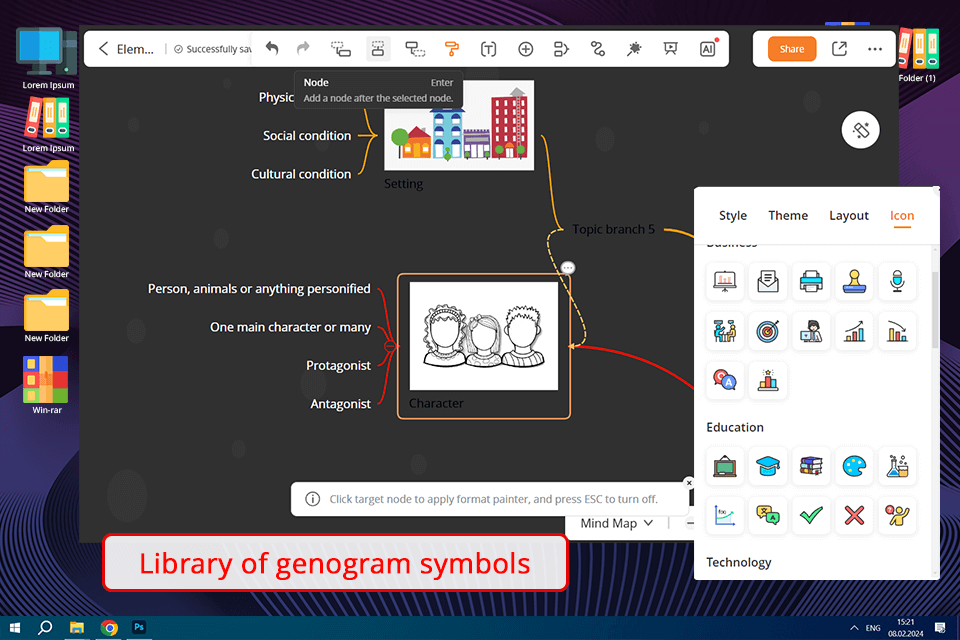Switch to the Style tab
The image size is (960, 640).
click(x=732, y=216)
